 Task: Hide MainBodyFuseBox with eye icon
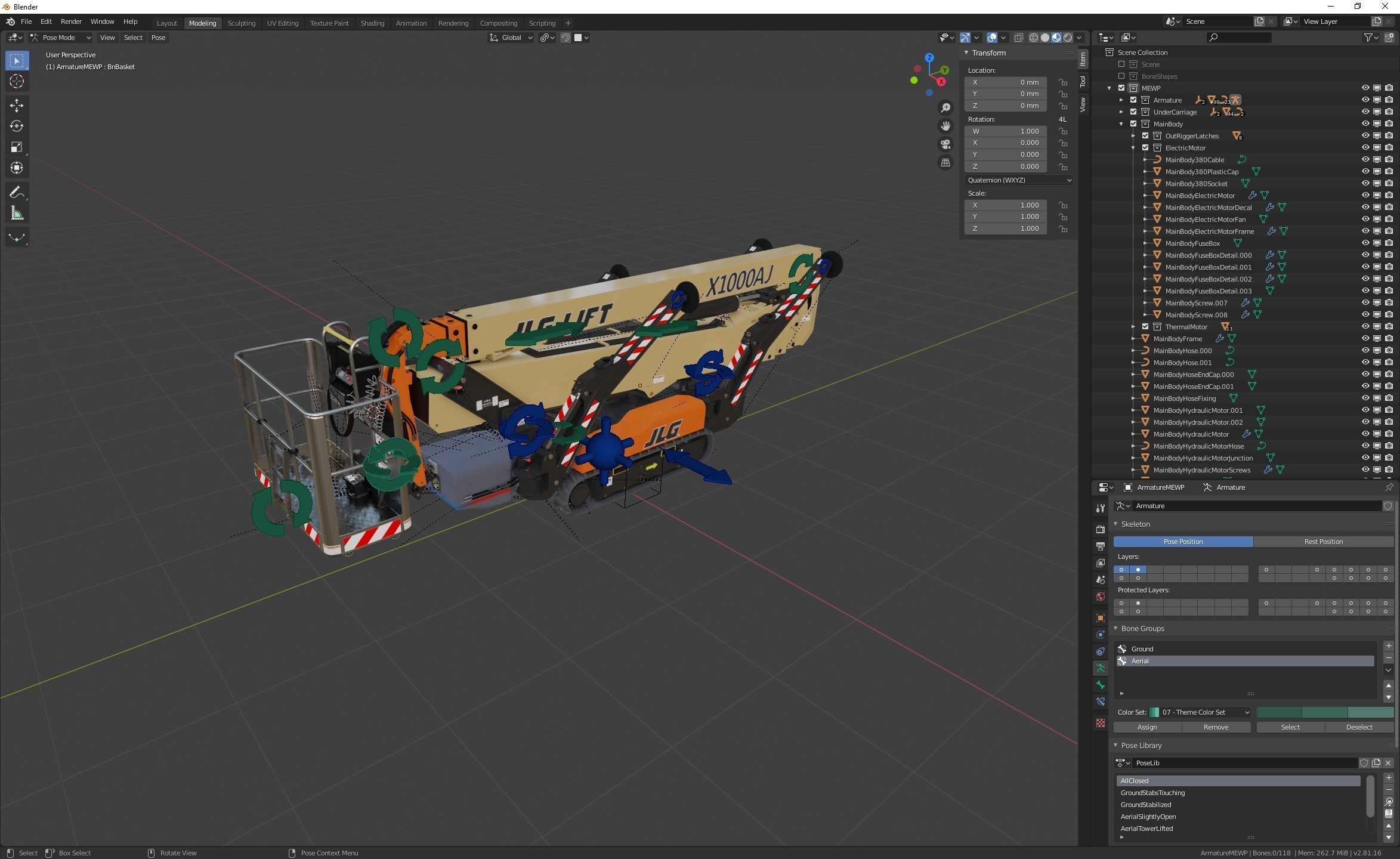pyautogui.click(x=1365, y=243)
